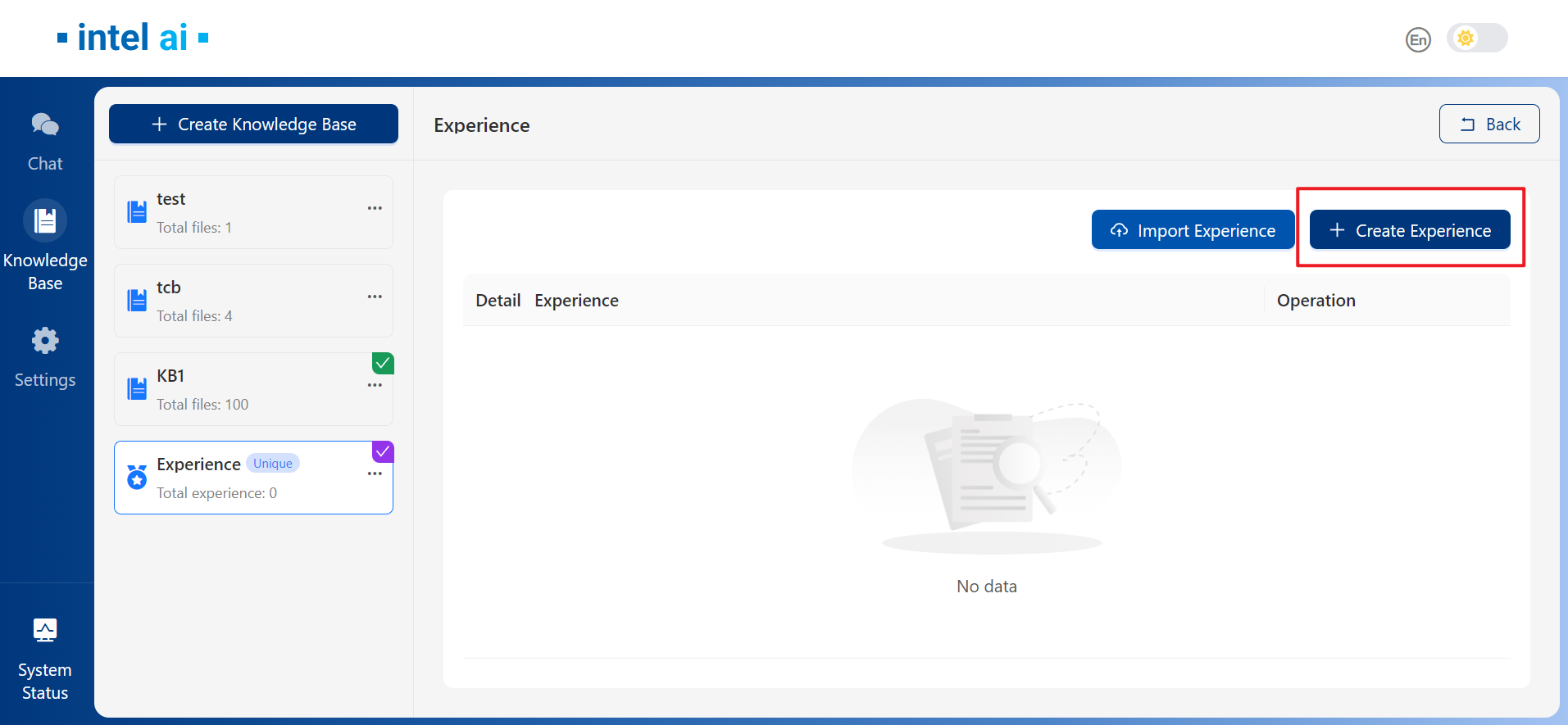
Task: Select the Knowledge Base sidebar icon
Action: point(45,220)
